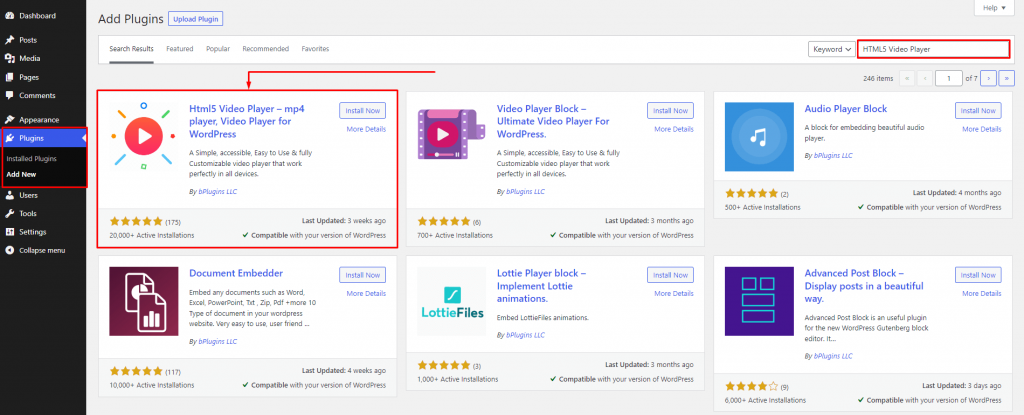Open More Details for Advanced Post Block
Image resolution: width=1024 pixels, height=415 pixels.
982,293
